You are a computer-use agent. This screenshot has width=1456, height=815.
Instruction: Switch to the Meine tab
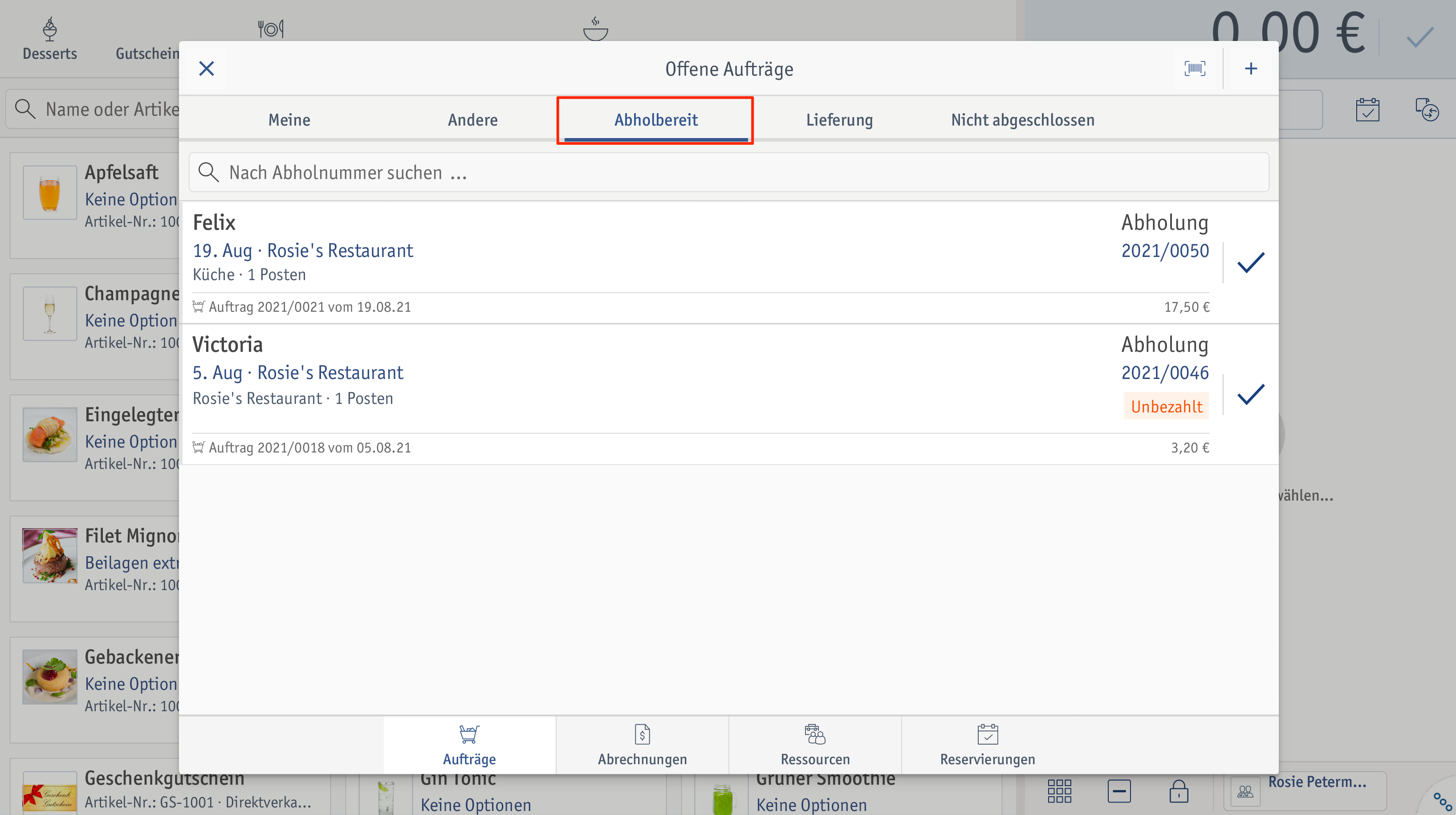(289, 120)
